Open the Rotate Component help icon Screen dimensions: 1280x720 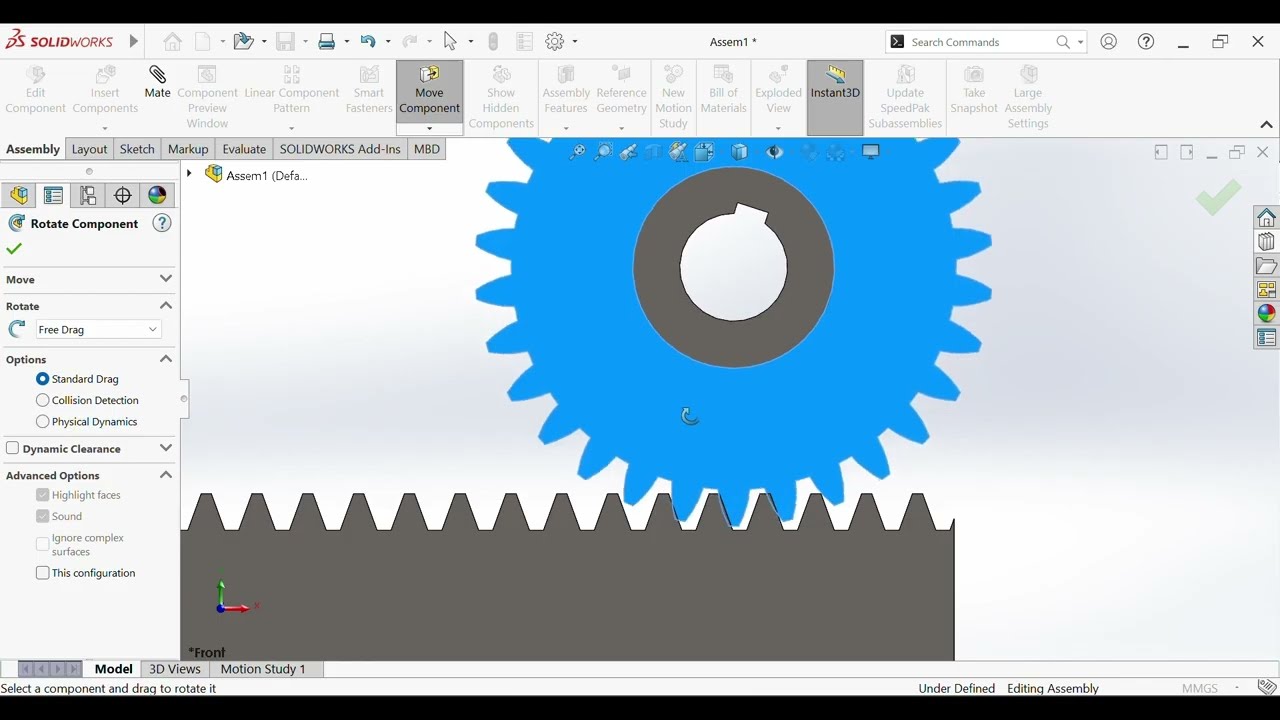(x=162, y=223)
